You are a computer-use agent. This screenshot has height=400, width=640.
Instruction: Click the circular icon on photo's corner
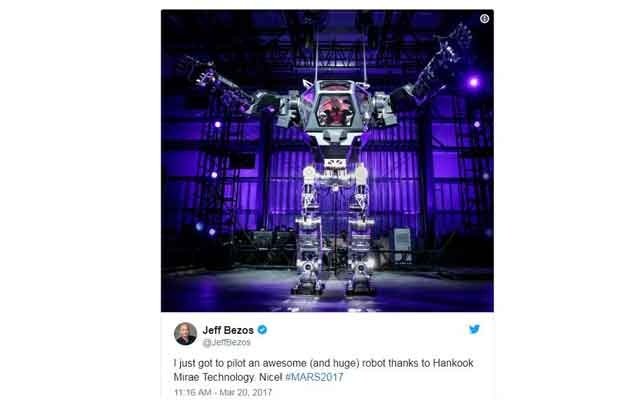(484, 19)
